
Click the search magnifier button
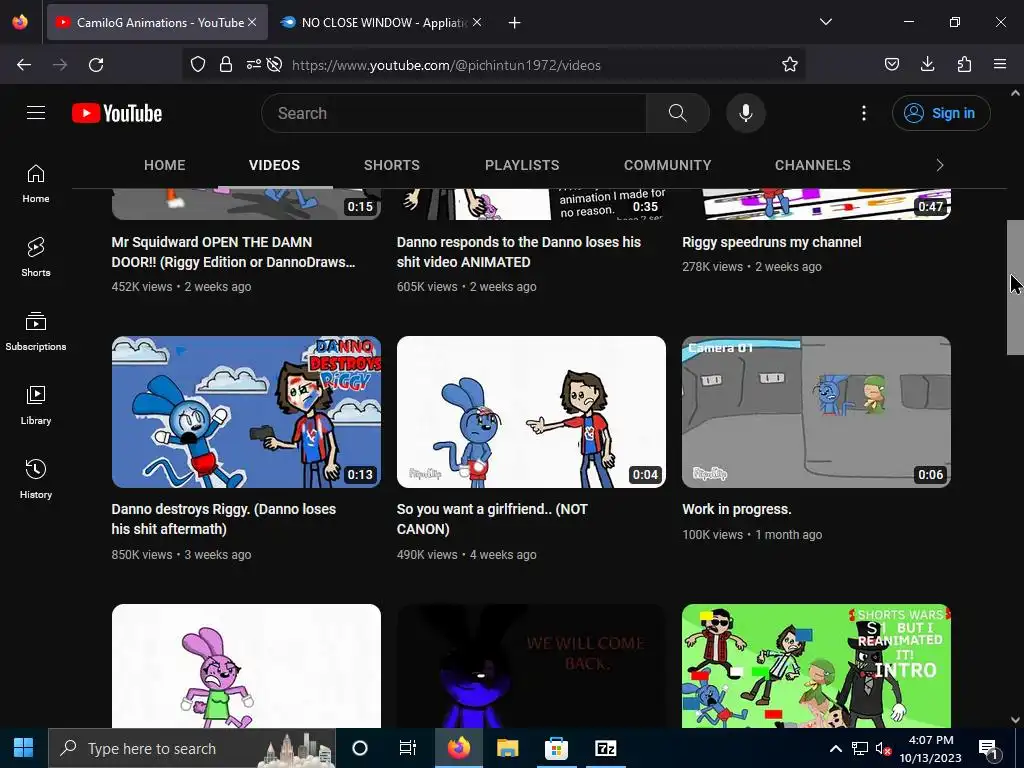click(x=677, y=113)
